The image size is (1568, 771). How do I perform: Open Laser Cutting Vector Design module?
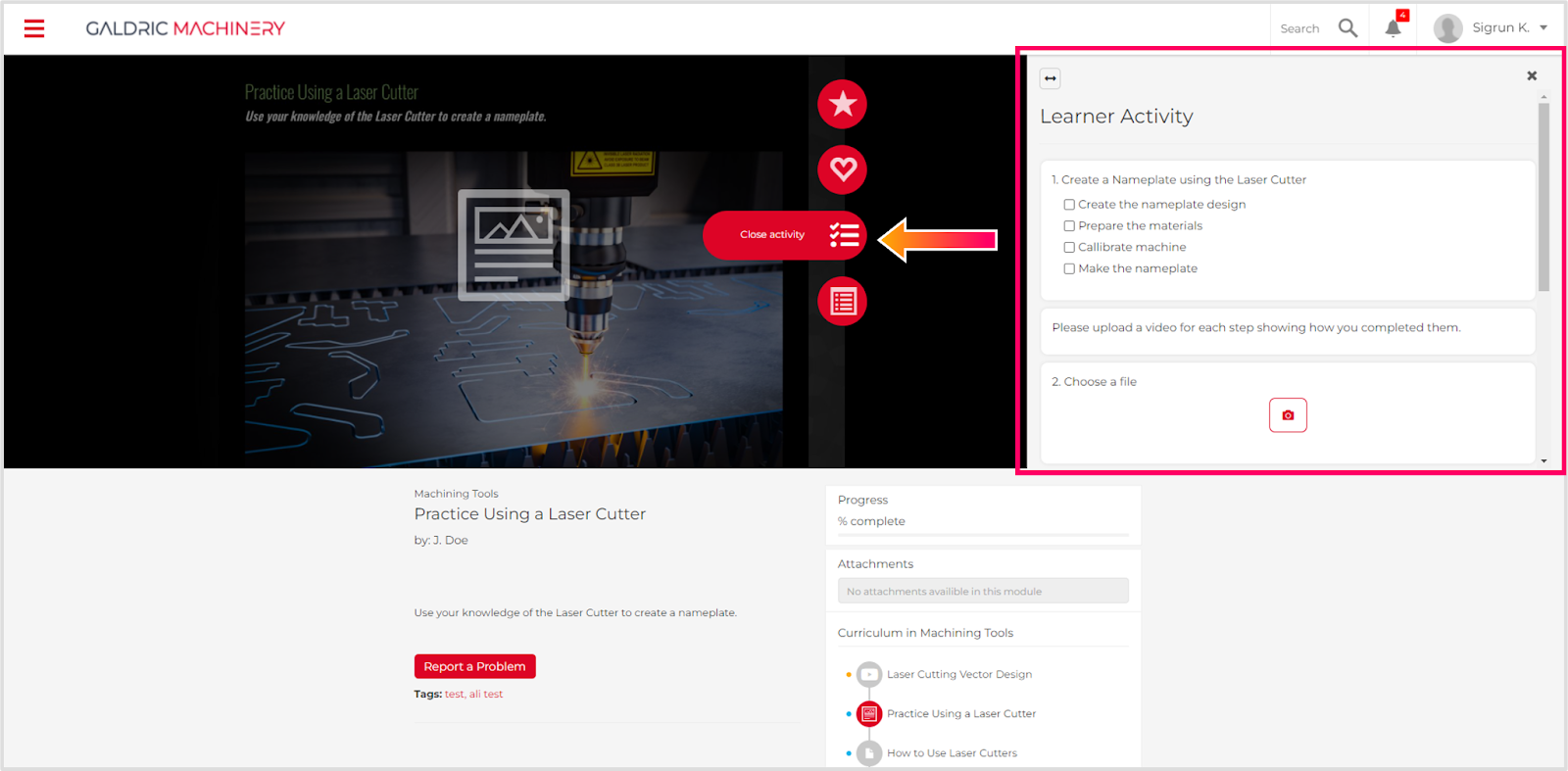point(959,674)
